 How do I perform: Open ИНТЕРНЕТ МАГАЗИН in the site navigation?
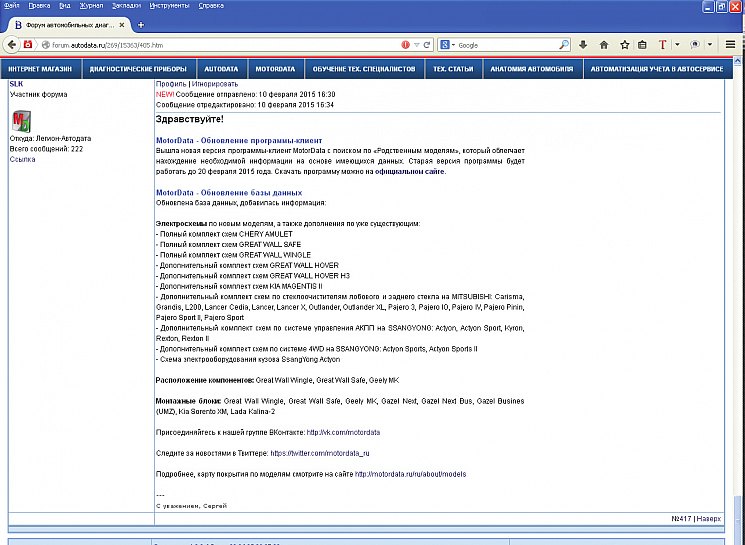[40, 69]
